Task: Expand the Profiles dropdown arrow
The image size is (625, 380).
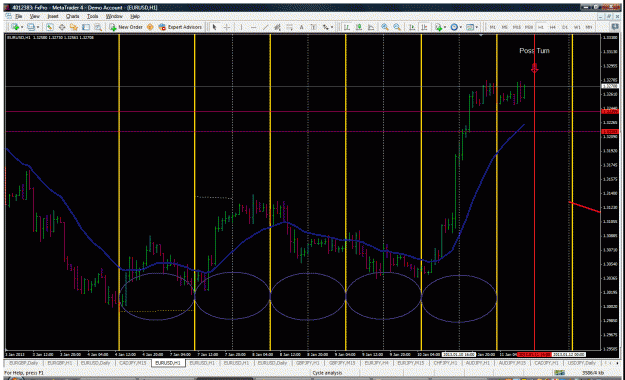Action: click(x=38, y=27)
